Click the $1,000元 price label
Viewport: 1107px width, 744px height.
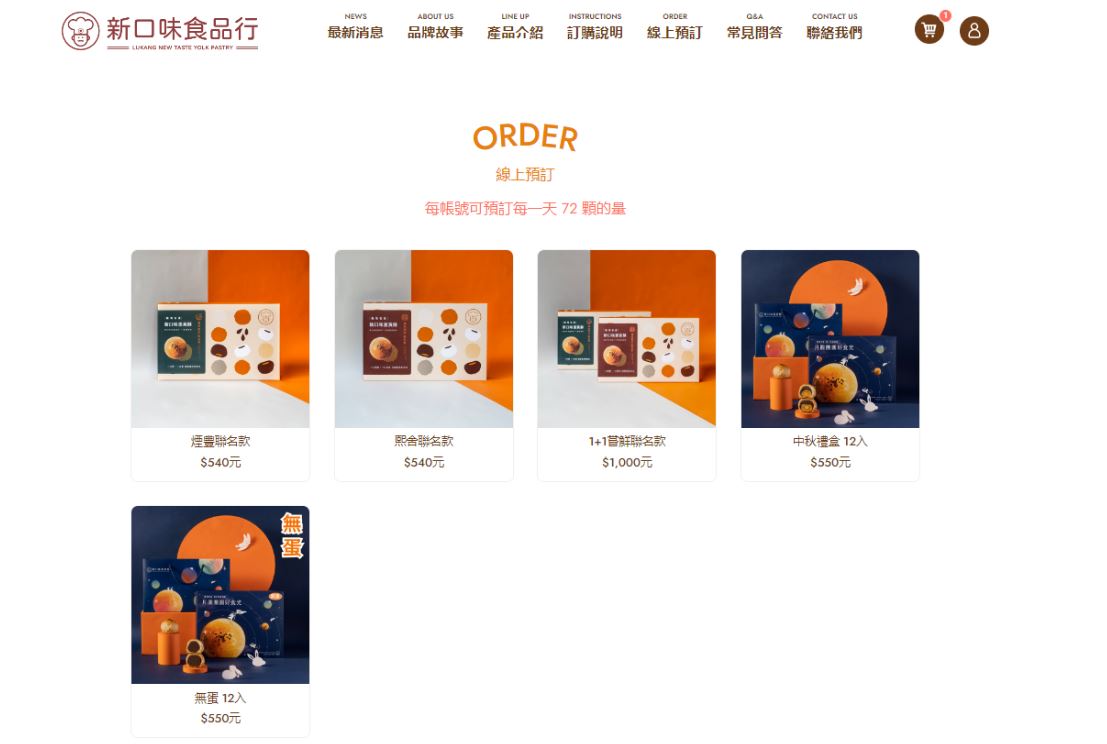click(x=627, y=462)
